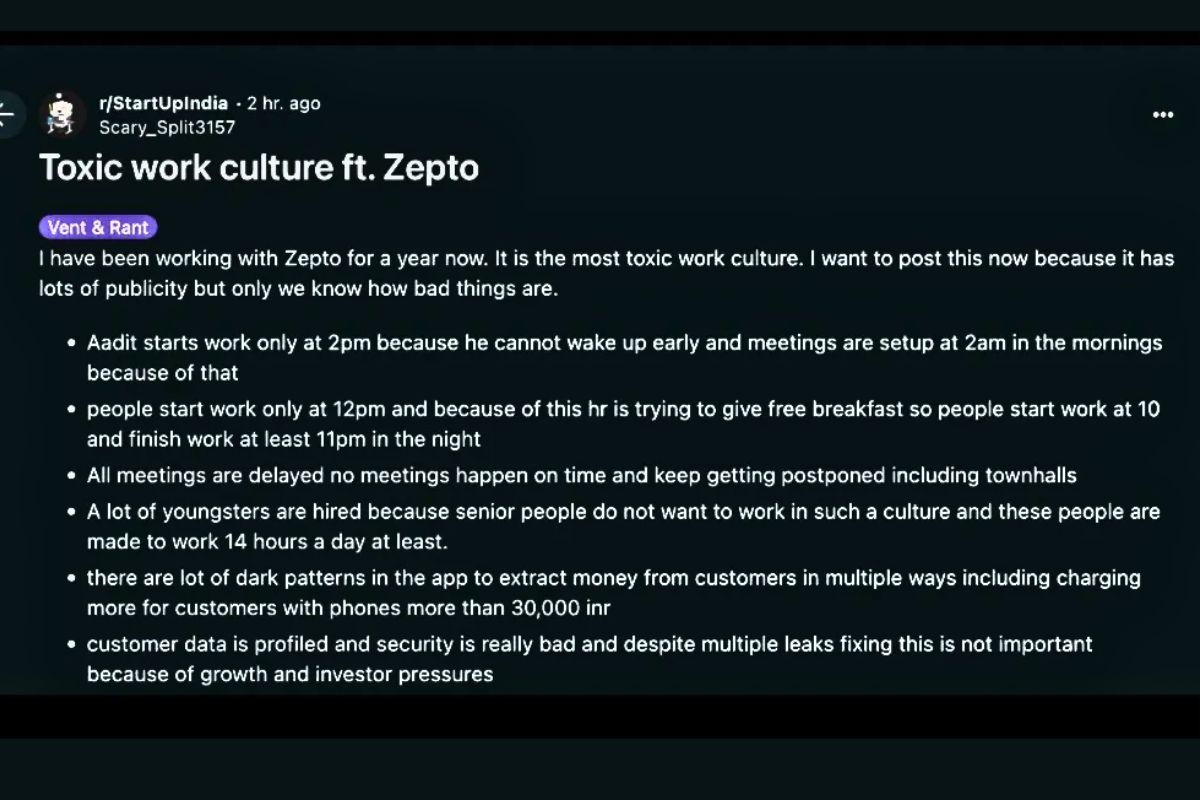The image size is (1200, 800).
Task: Click the username label under the subreddit name
Action: 168,127
